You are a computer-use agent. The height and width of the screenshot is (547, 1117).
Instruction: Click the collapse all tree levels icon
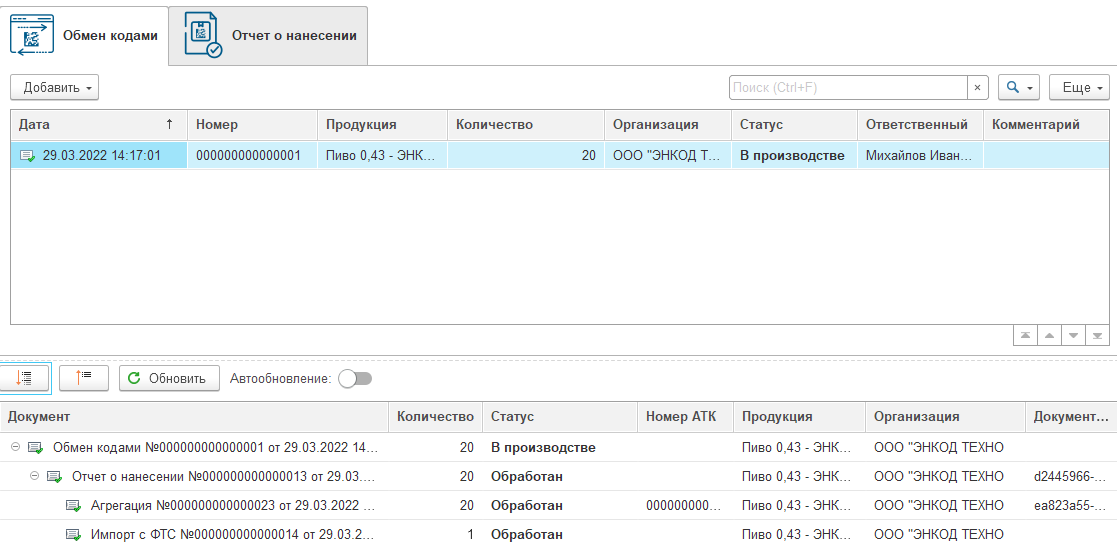tap(84, 378)
